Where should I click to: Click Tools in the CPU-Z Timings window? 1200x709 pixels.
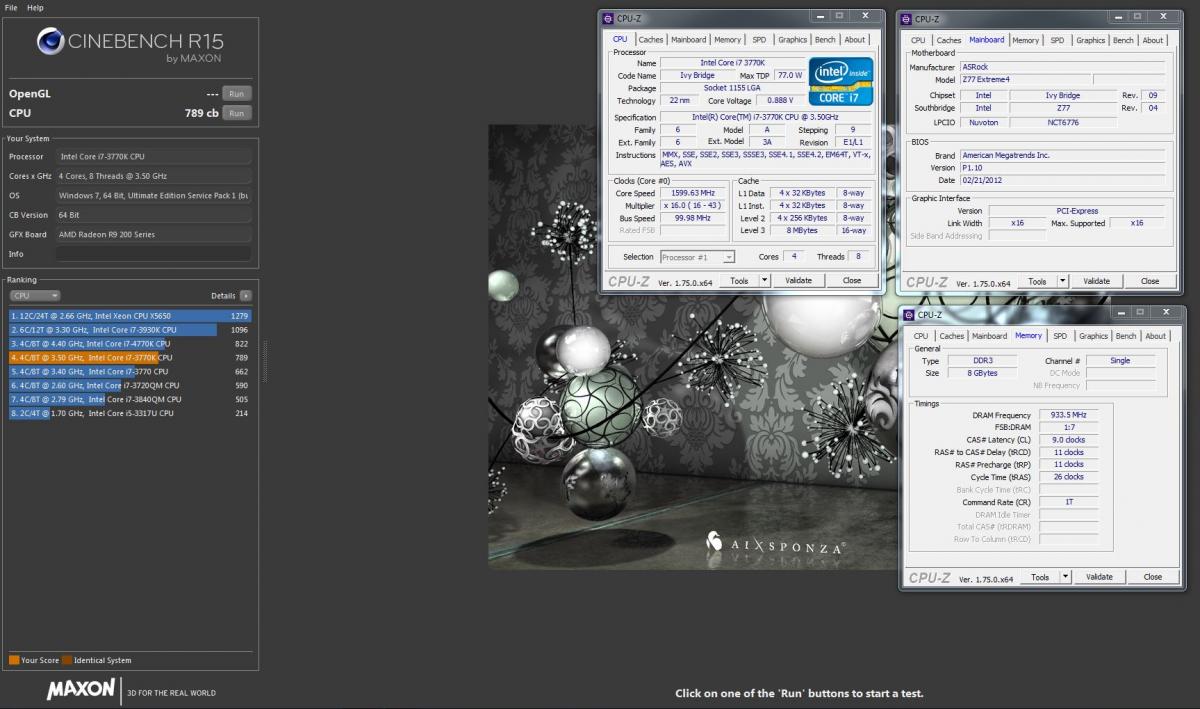point(1041,577)
